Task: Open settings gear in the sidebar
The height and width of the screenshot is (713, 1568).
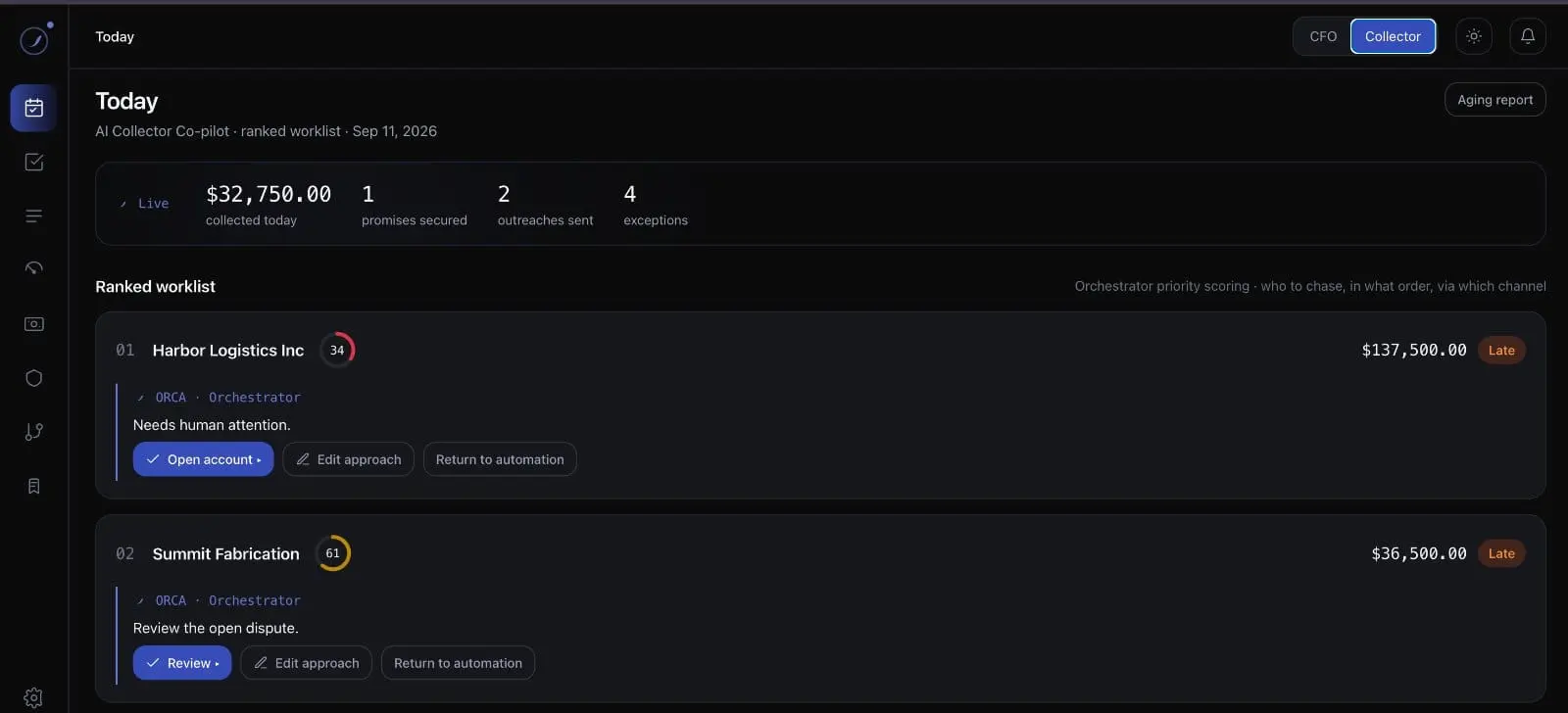Action: 33,697
